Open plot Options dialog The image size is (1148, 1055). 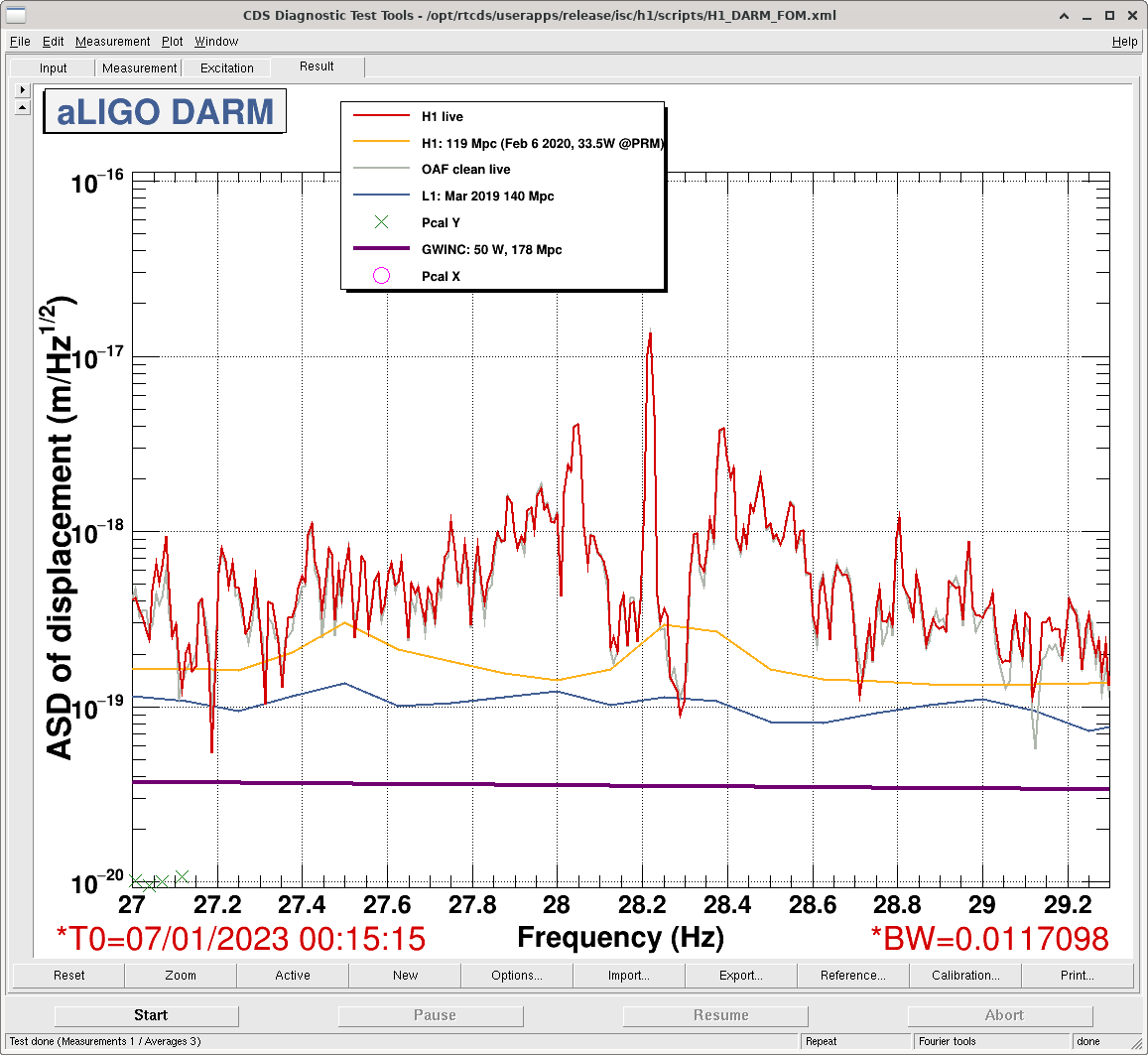517,976
